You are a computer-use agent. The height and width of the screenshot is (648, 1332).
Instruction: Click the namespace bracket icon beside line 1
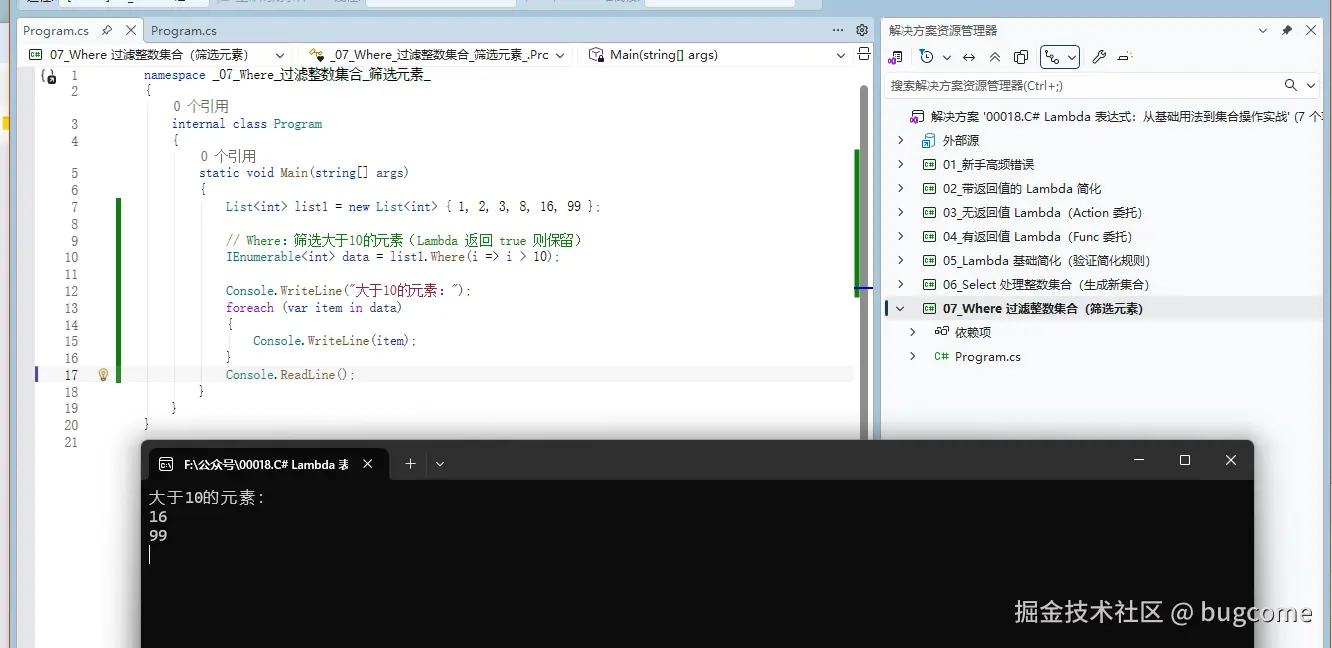(x=47, y=76)
